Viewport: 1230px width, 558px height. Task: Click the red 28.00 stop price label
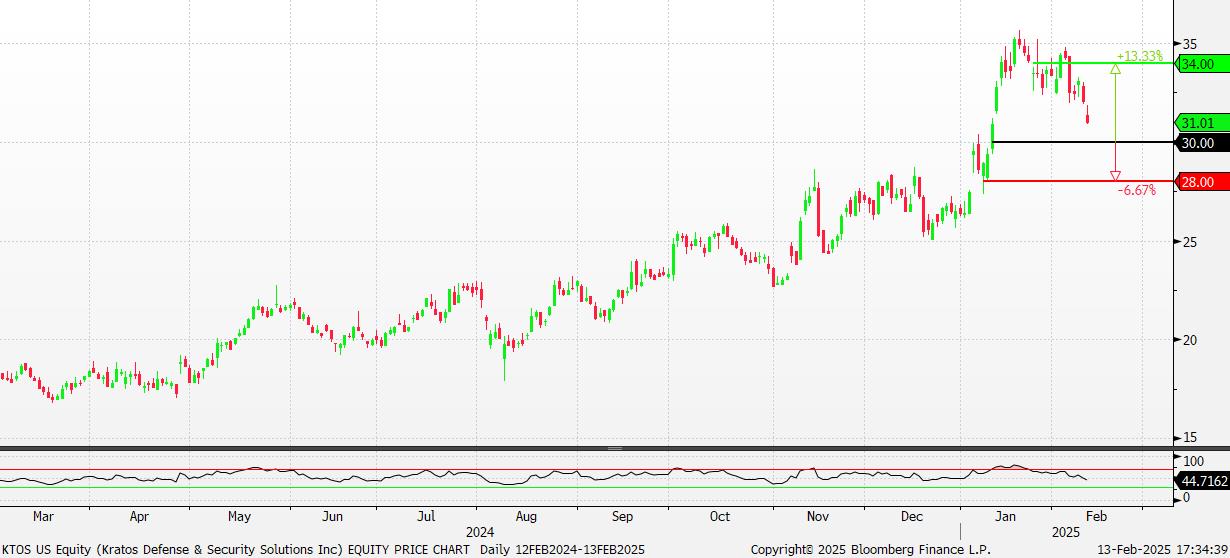pos(1201,181)
